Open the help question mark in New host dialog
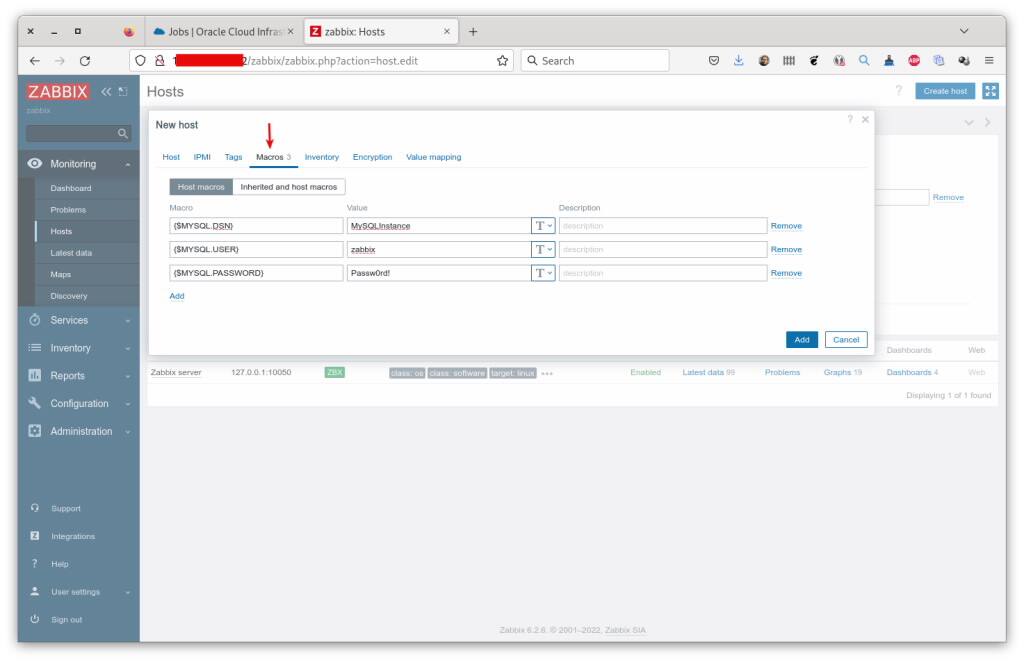The width and height of the screenshot is (1024, 662). tap(850, 119)
